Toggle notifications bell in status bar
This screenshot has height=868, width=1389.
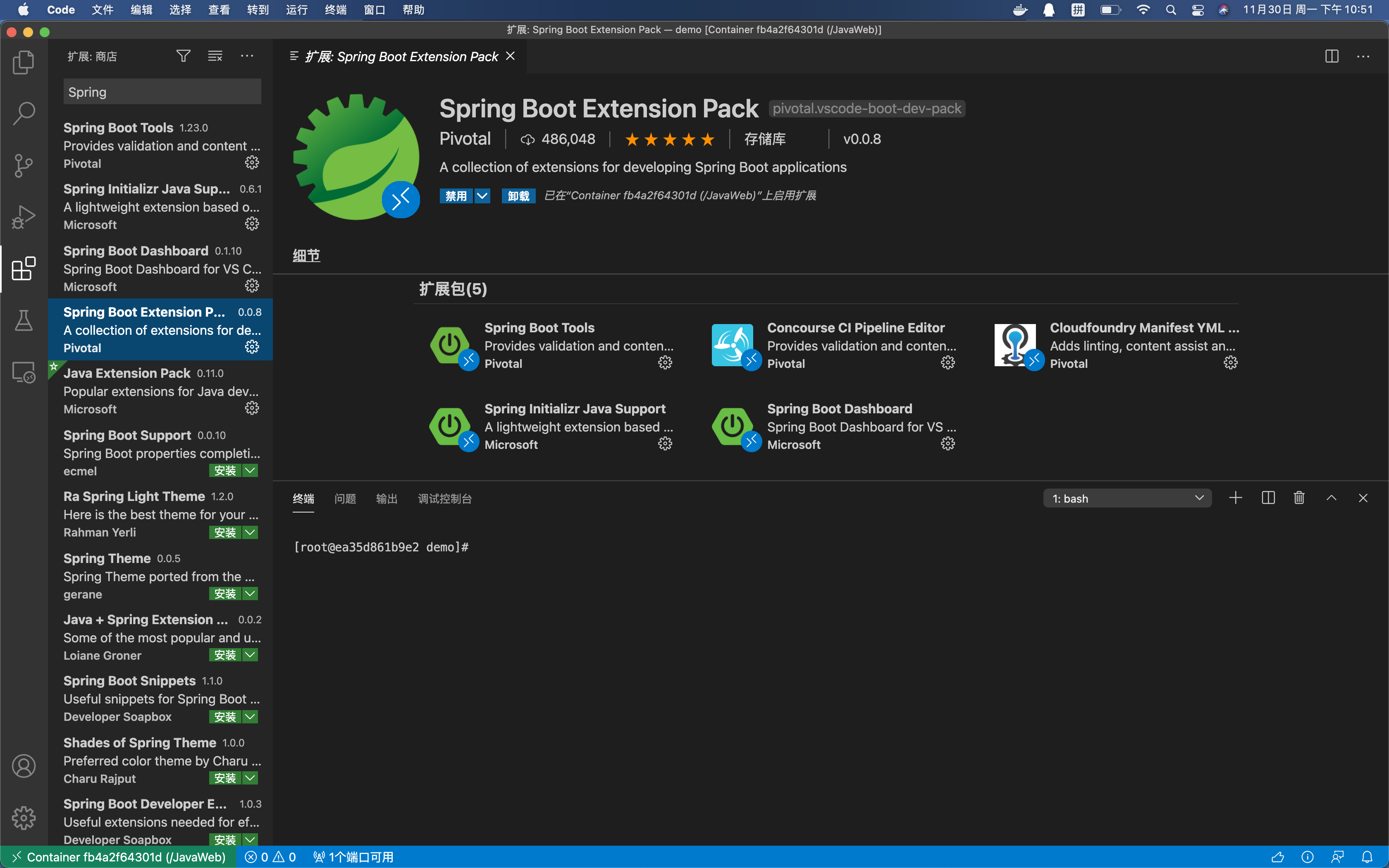pyautogui.click(x=1367, y=856)
